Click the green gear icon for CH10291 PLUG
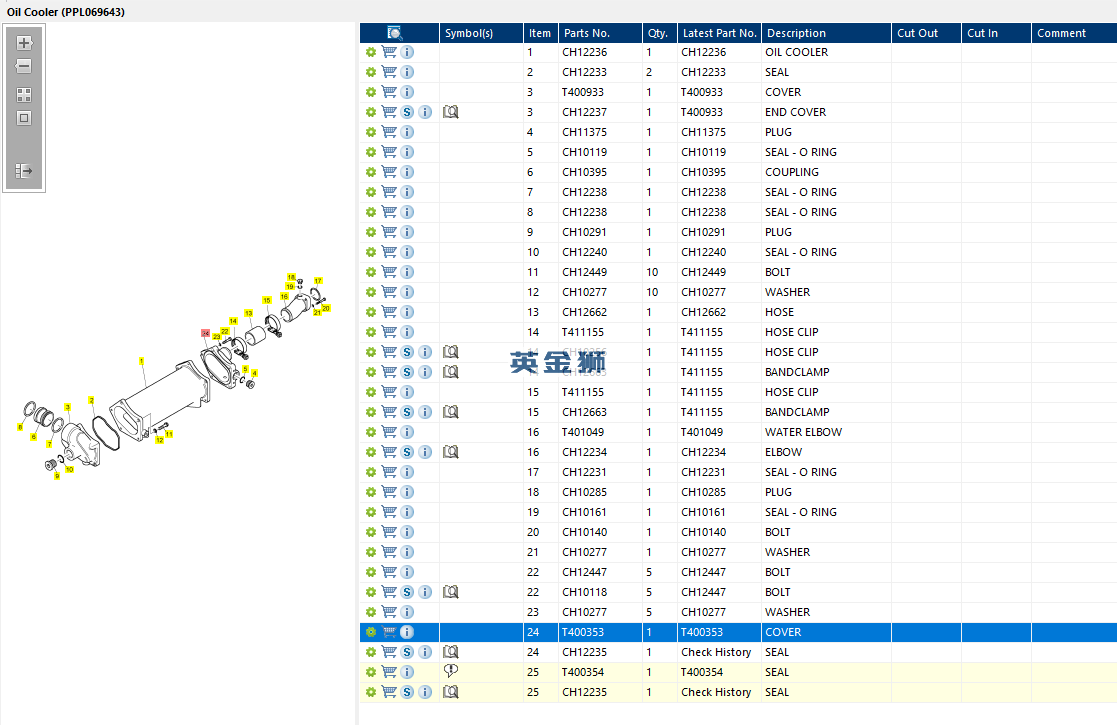The width and height of the screenshot is (1117, 725). point(371,232)
